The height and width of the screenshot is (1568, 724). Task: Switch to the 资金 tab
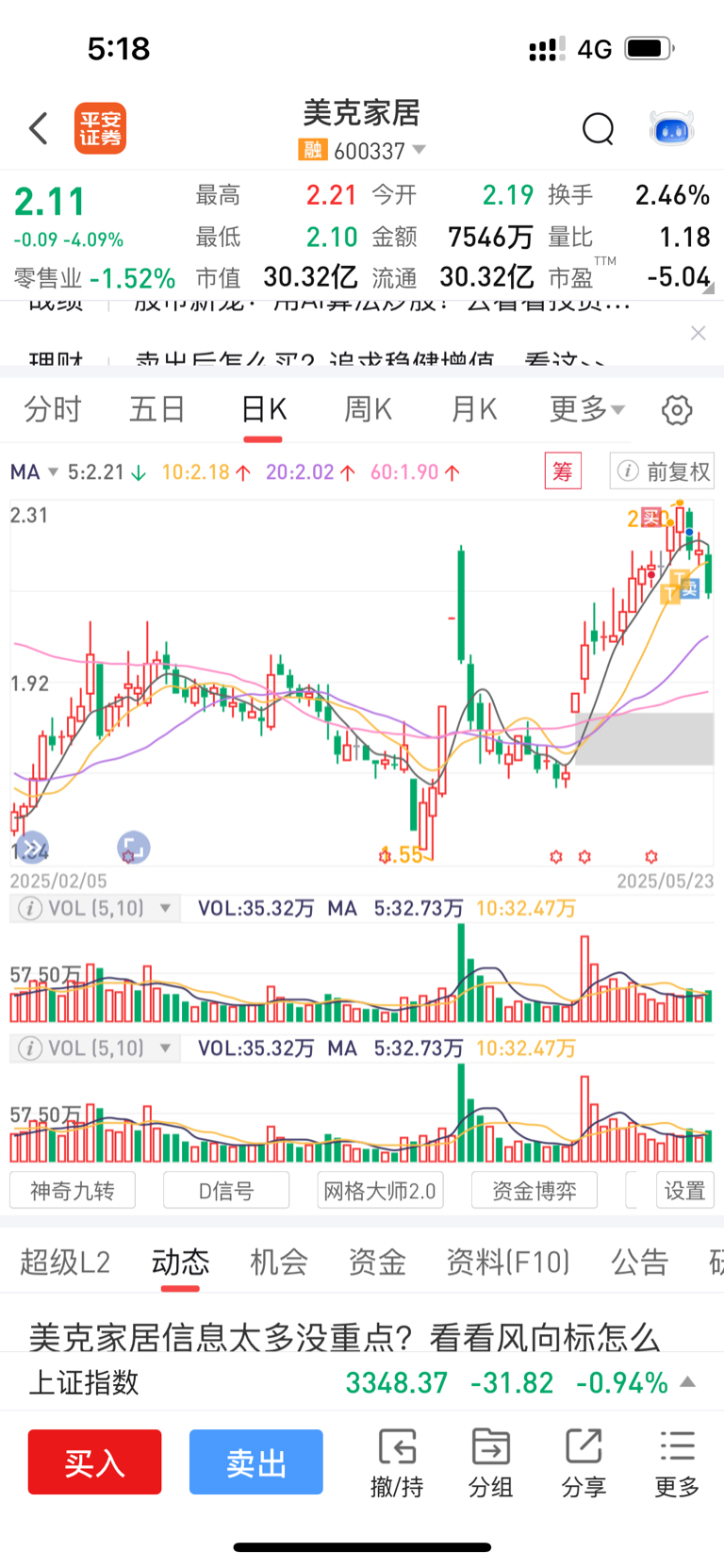pyautogui.click(x=377, y=1262)
